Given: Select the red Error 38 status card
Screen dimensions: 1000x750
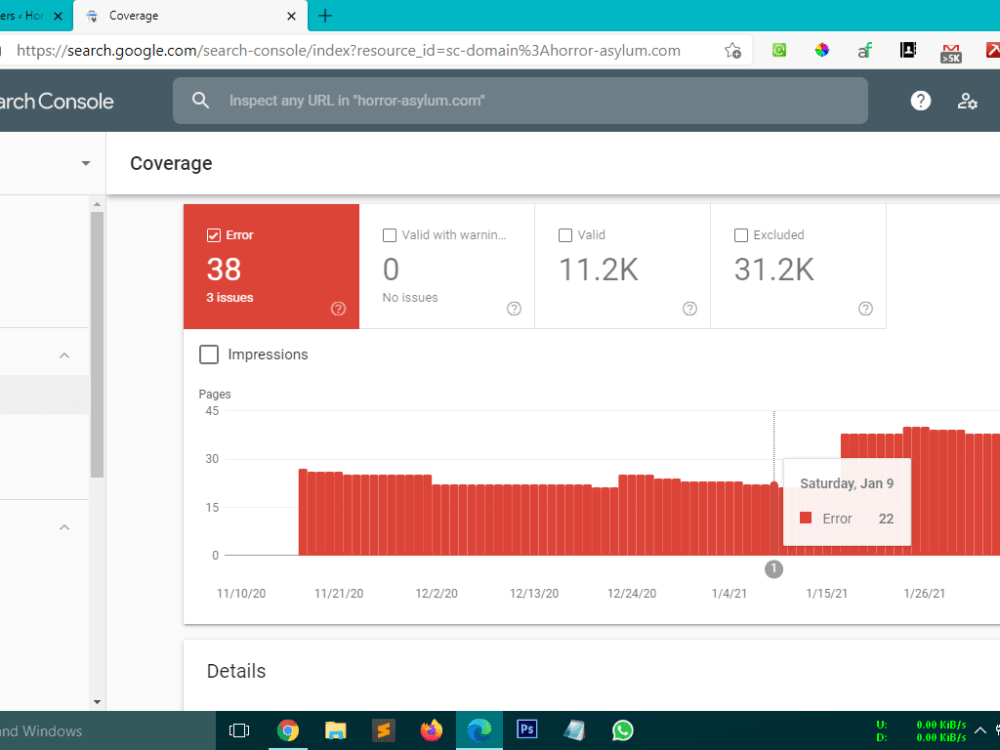Looking at the screenshot, I should [x=271, y=267].
